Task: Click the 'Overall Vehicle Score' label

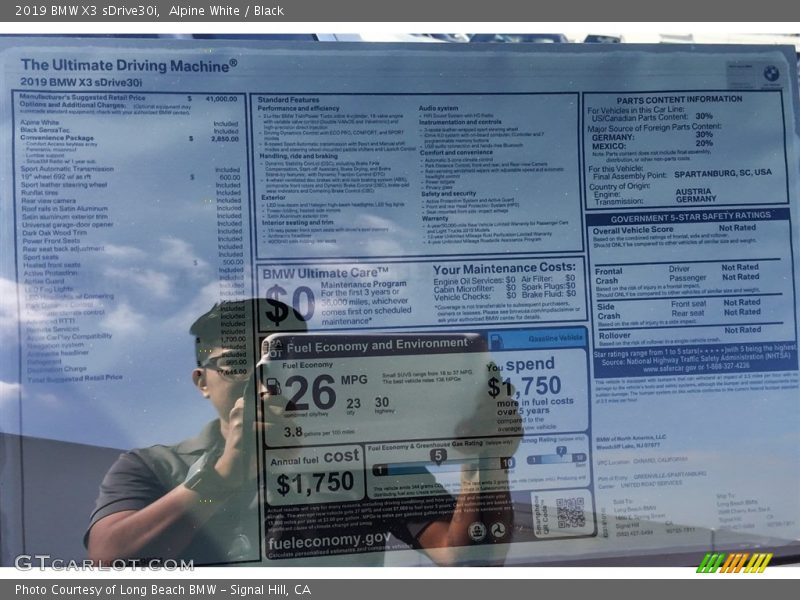Action: point(633,231)
